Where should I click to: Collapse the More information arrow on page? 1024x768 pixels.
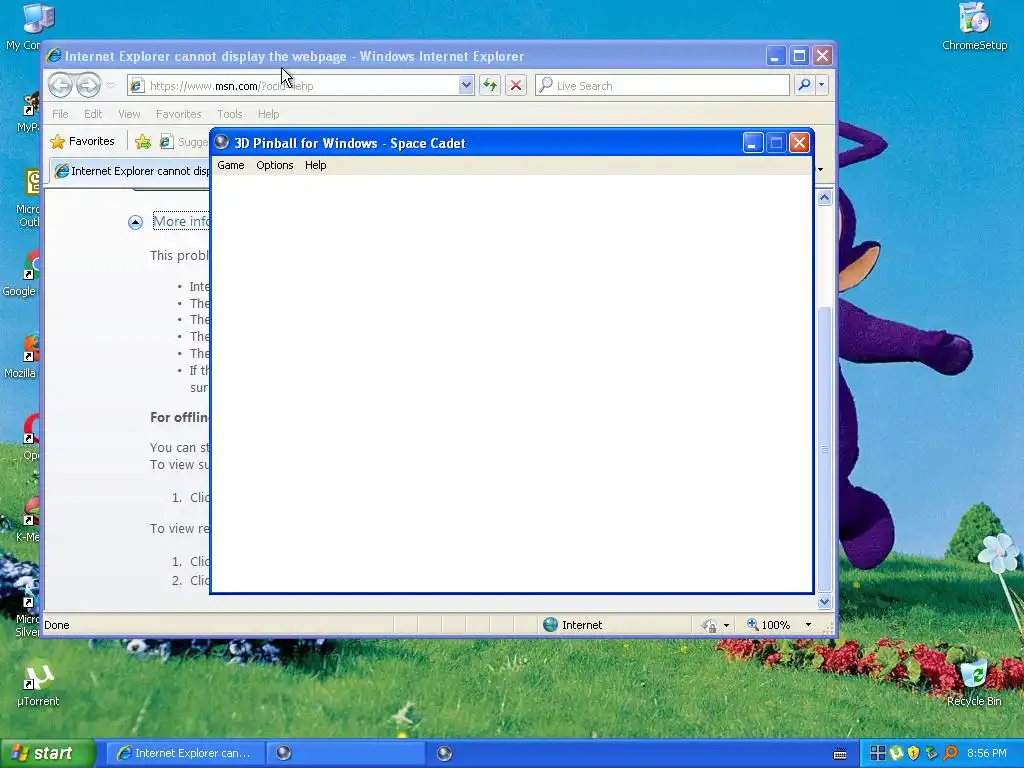135,223
